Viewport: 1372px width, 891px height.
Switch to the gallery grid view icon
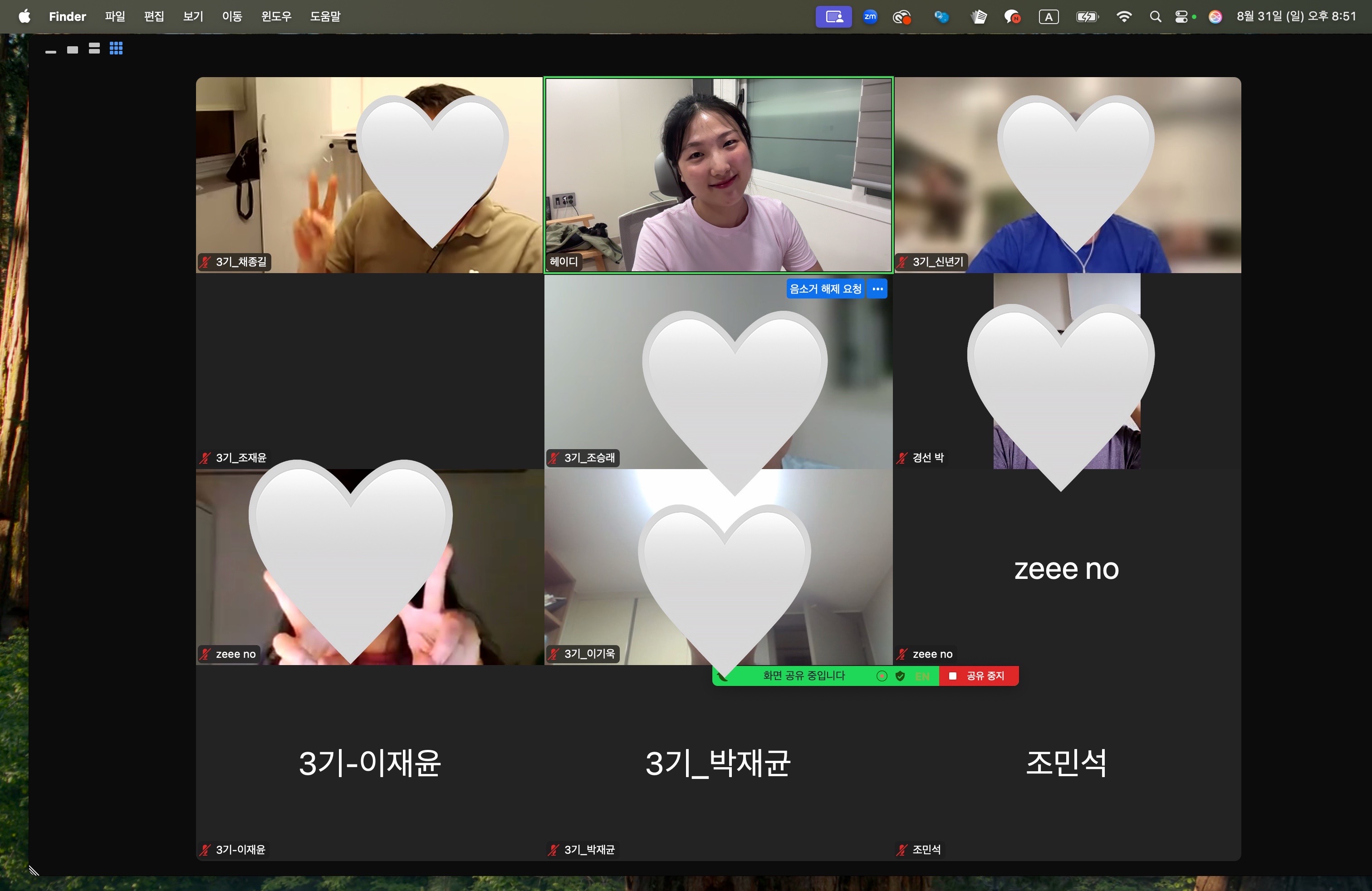pos(116,49)
